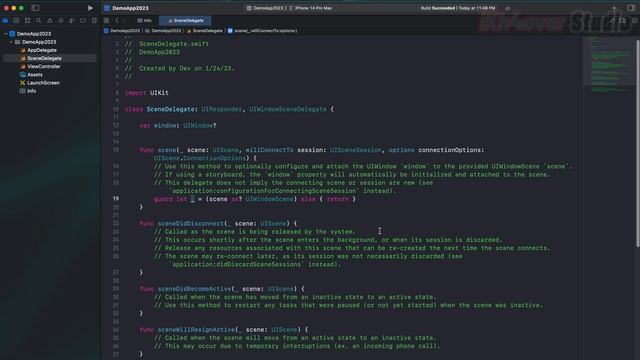Toggle the inspector panel on the right
Image resolution: width=640 pixels, height=360 pixels.
[x=631, y=8]
